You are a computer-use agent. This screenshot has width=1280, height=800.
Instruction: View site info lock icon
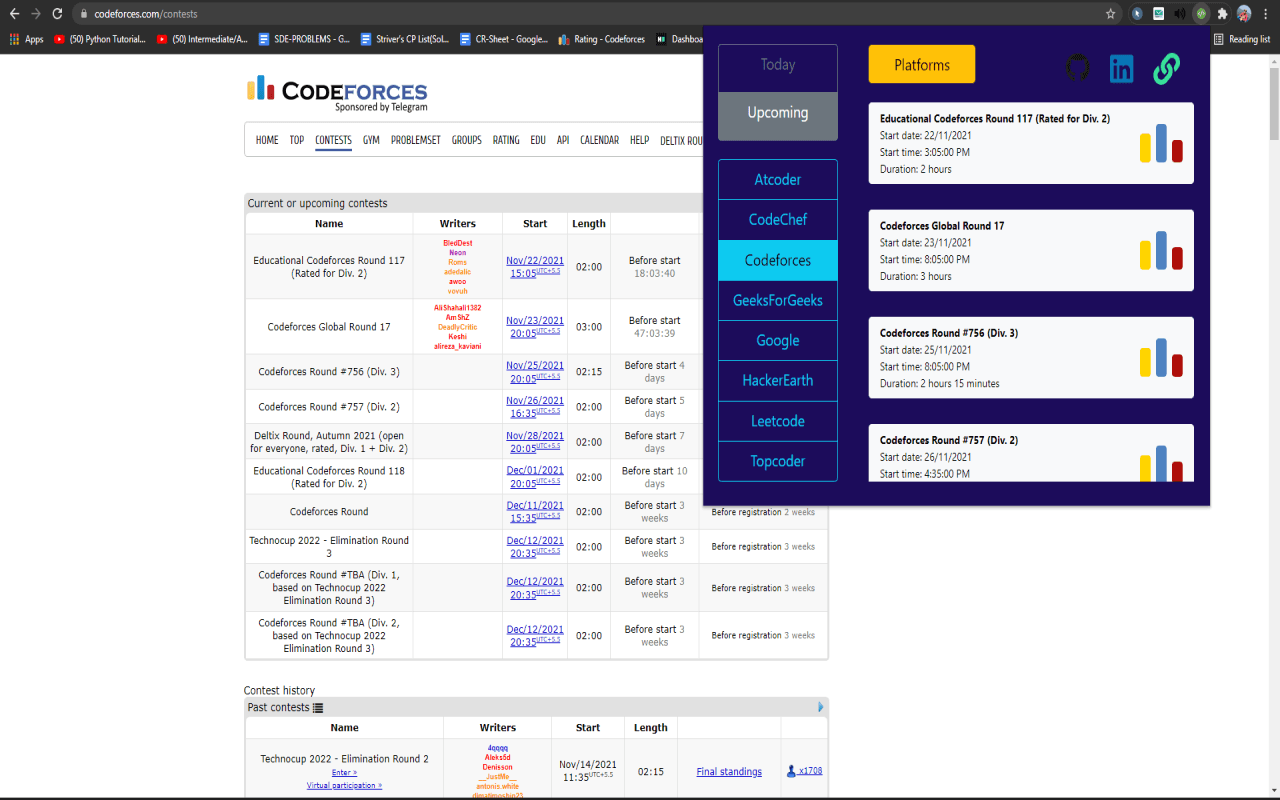click(84, 14)
